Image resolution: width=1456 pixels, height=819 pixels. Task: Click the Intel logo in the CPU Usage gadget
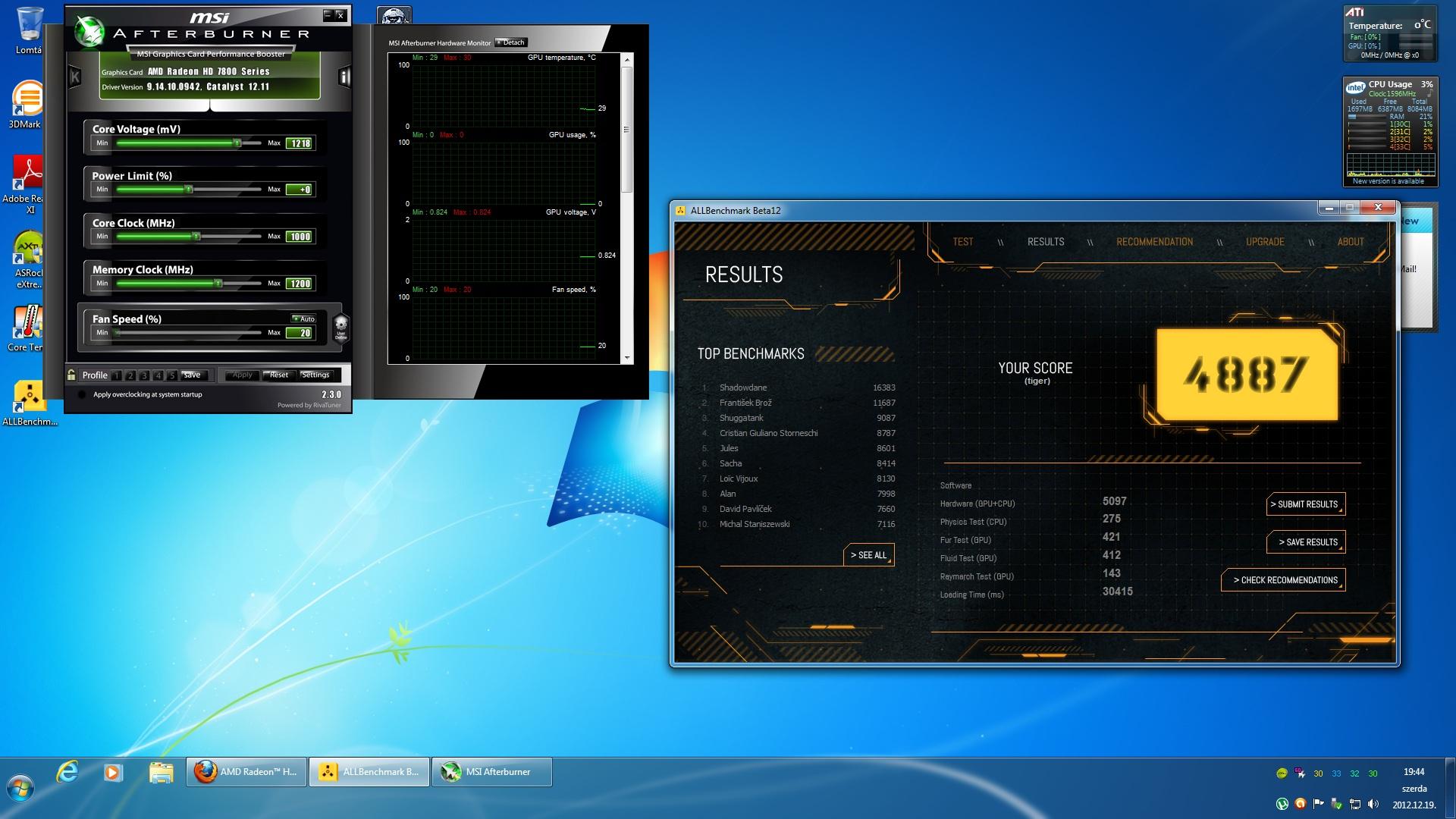1355,88
